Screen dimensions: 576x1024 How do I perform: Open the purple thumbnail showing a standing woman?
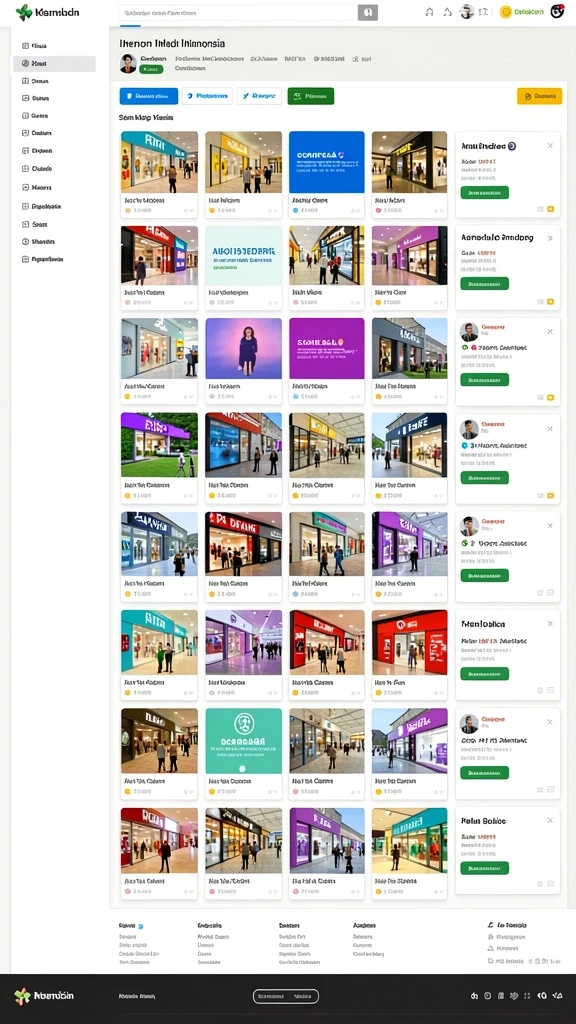tap(244, 348)
